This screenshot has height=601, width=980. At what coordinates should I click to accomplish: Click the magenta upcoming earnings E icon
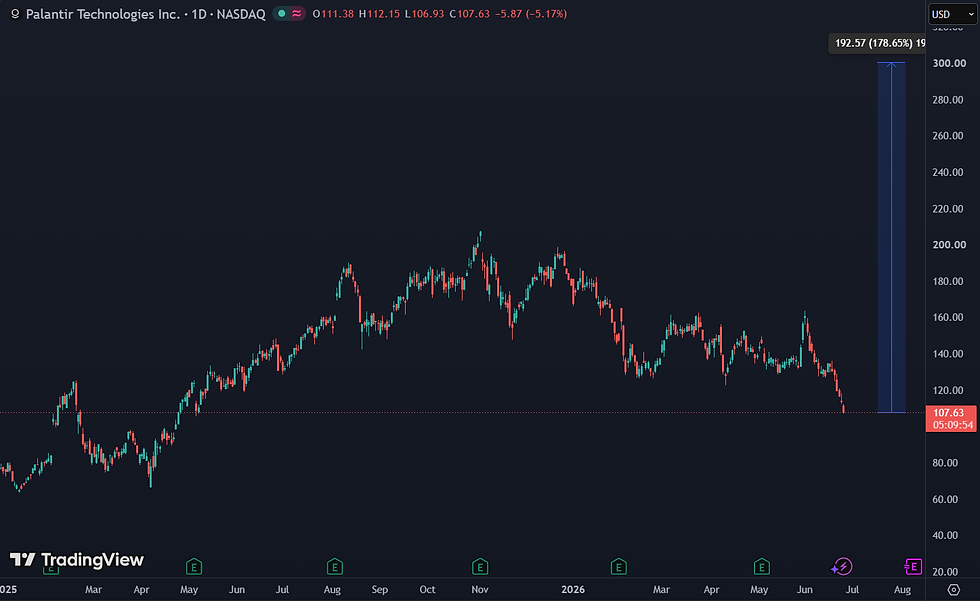(913, 567)
